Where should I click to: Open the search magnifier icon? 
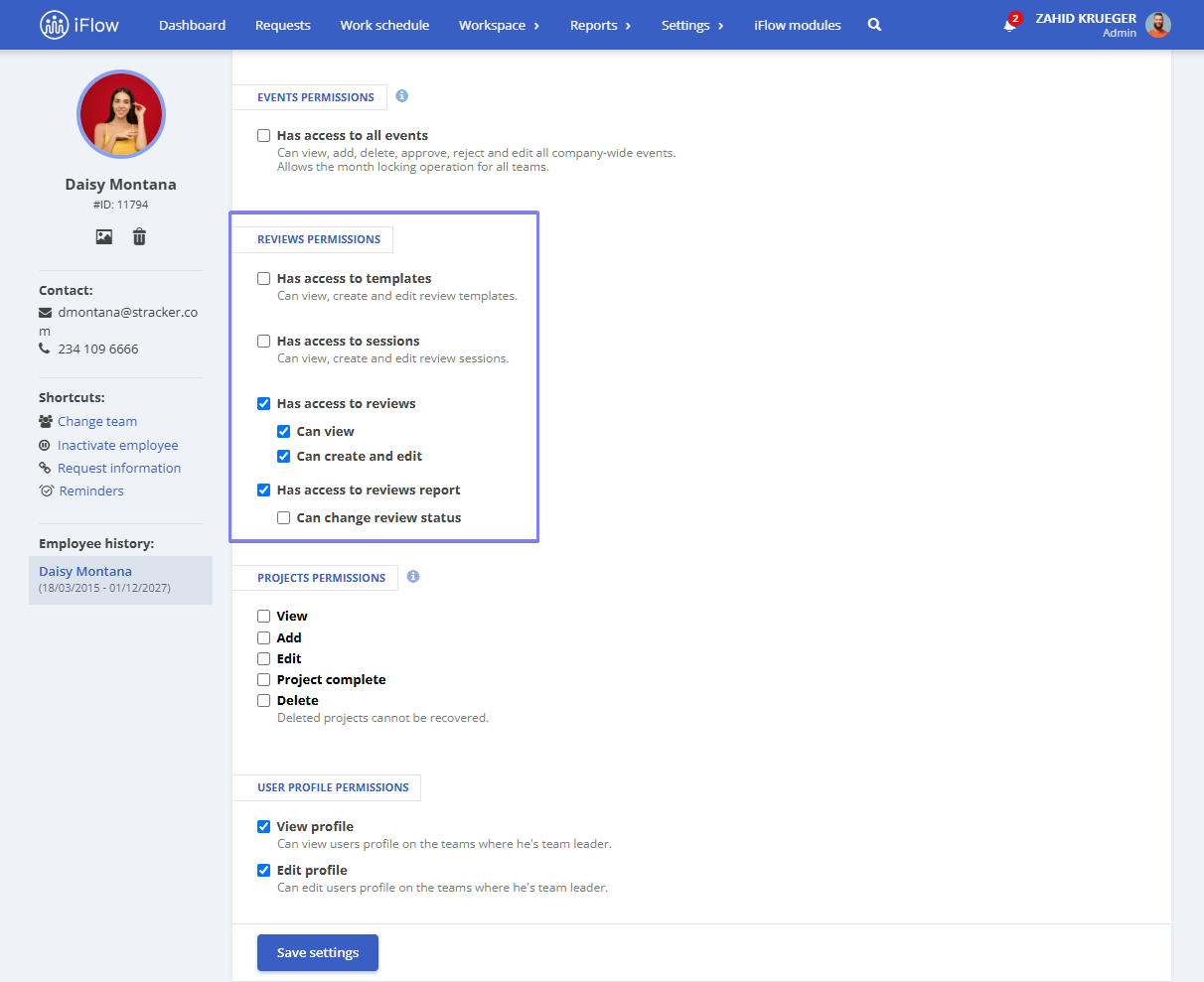point(874,25)
